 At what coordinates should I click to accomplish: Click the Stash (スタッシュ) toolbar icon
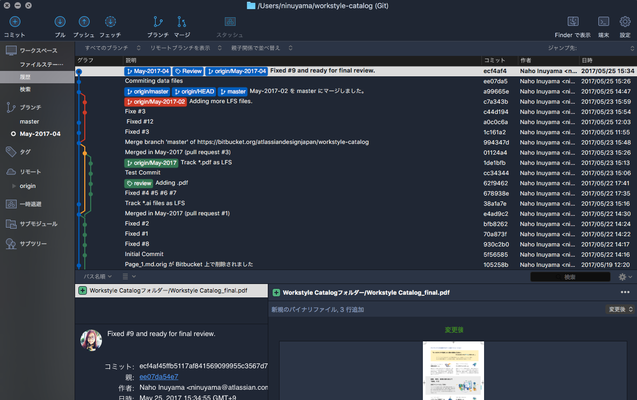(x=230, y=22)
